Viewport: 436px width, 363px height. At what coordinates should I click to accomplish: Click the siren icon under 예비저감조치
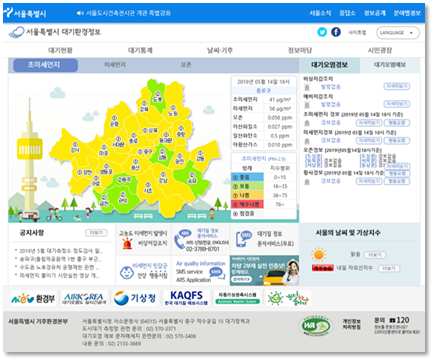[x=307, y=104]
